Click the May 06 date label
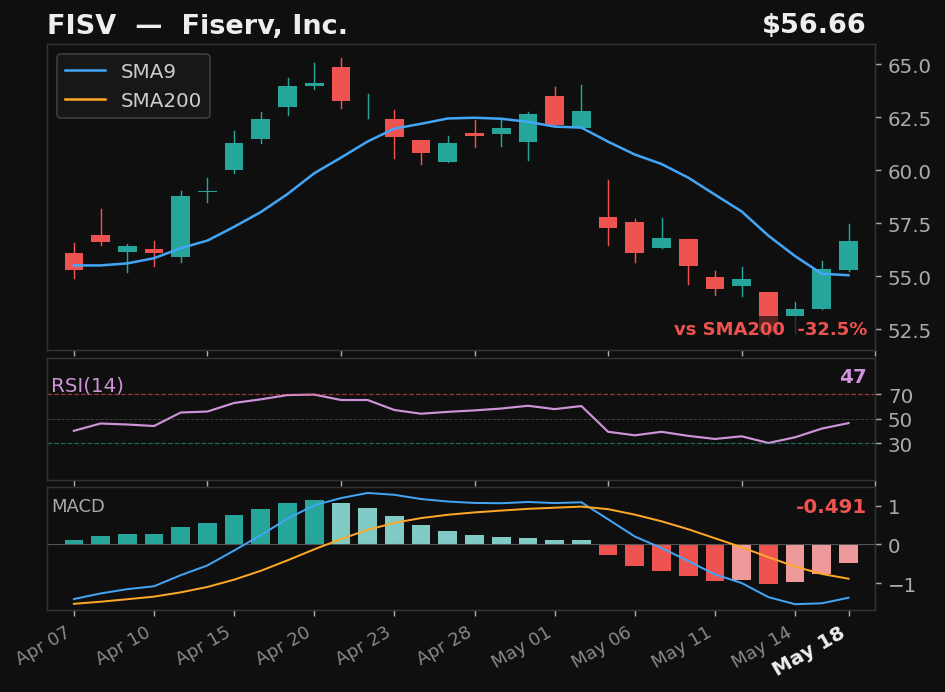The height and width of the screenshot is (692, 945). 601,647
